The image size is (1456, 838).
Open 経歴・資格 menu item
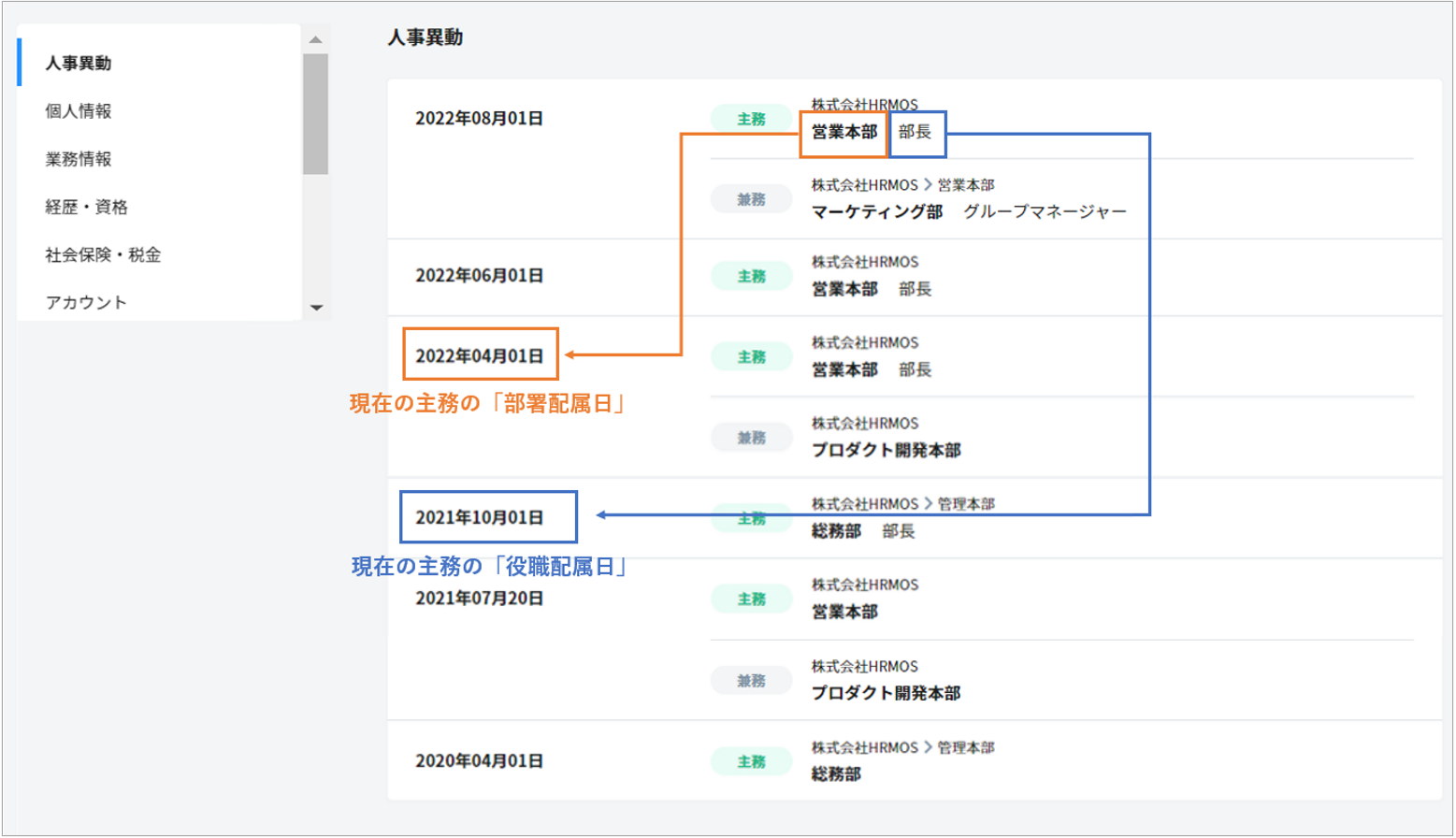(86, 207)
